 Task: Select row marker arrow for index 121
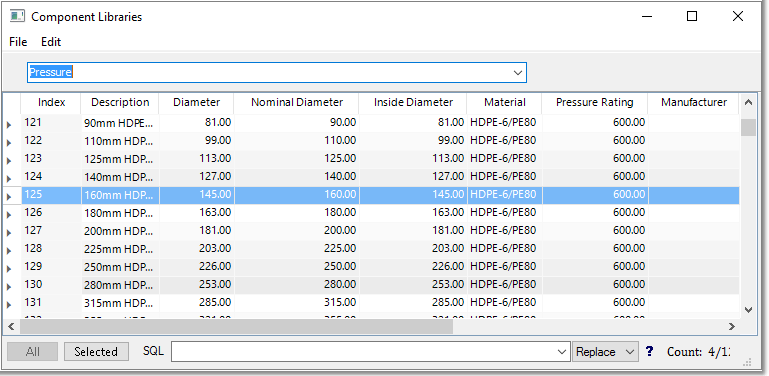click(x=9, y=125)
